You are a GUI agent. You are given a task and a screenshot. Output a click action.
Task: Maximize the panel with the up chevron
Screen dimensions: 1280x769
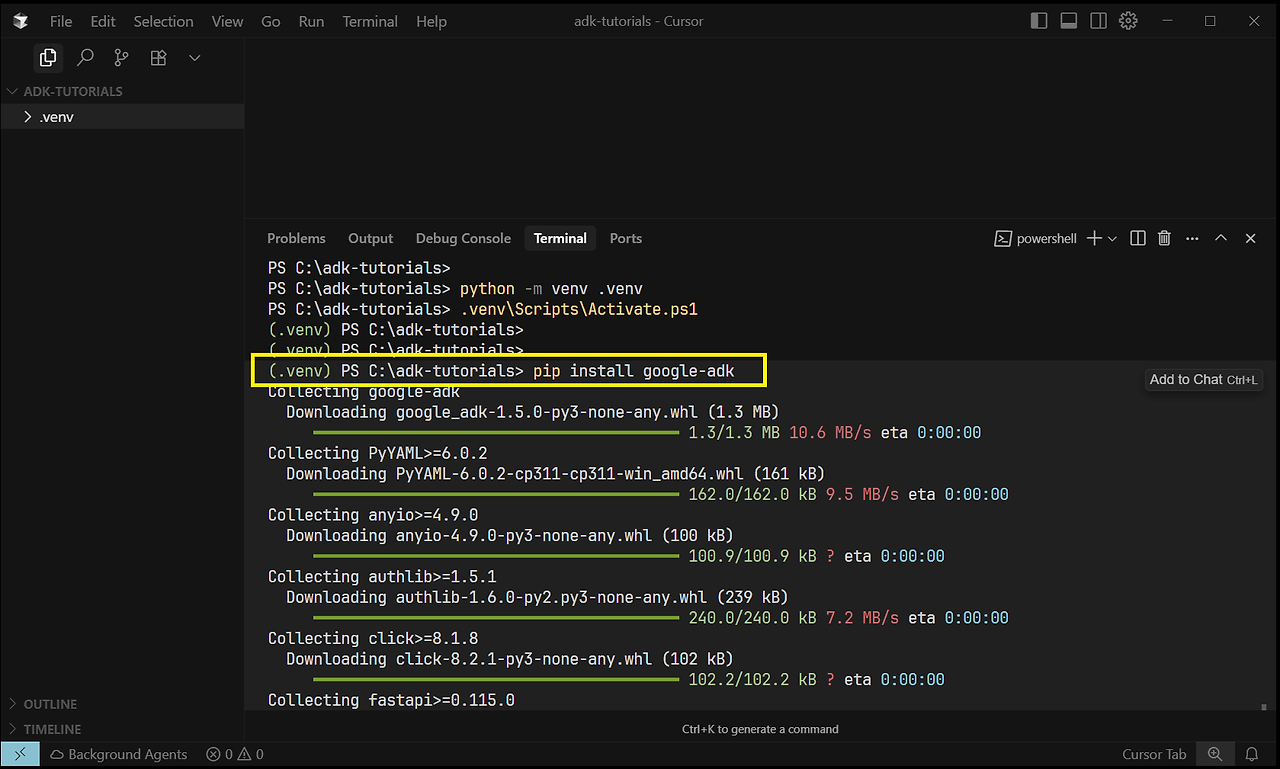pos(1221,238)
